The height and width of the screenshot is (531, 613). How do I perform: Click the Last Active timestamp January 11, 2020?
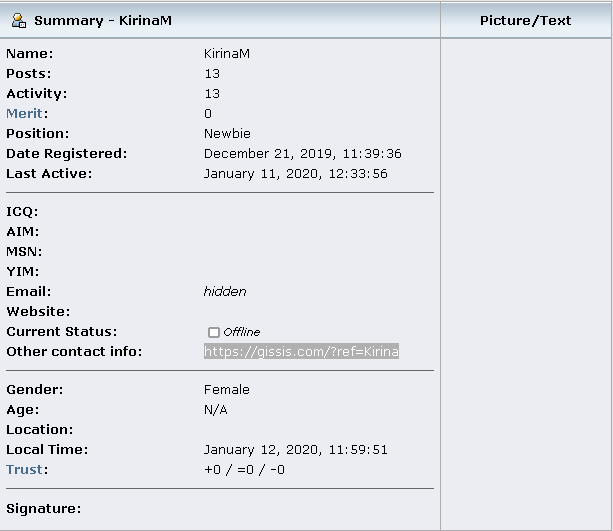(x=296, y=174)
